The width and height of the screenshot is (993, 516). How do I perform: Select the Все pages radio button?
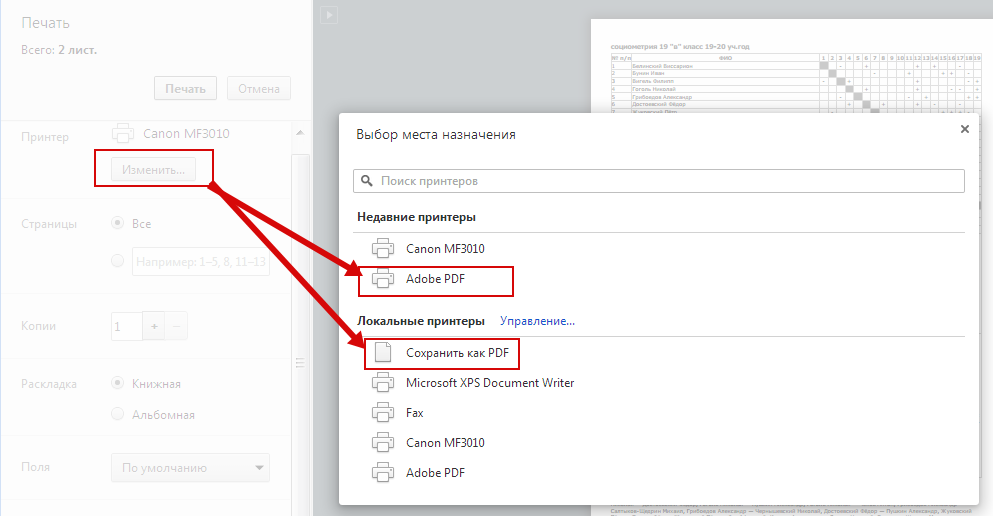tap(118, 223)
